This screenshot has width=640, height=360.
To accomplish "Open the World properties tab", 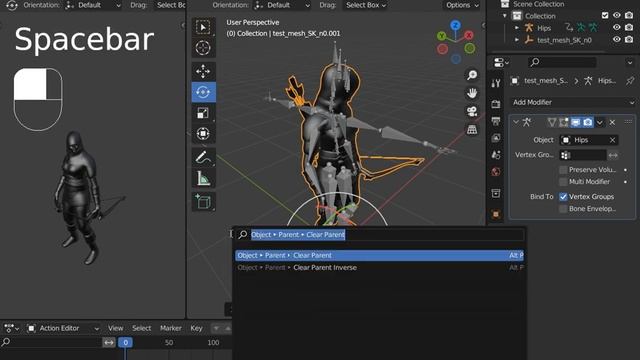I will pos(496,171).
